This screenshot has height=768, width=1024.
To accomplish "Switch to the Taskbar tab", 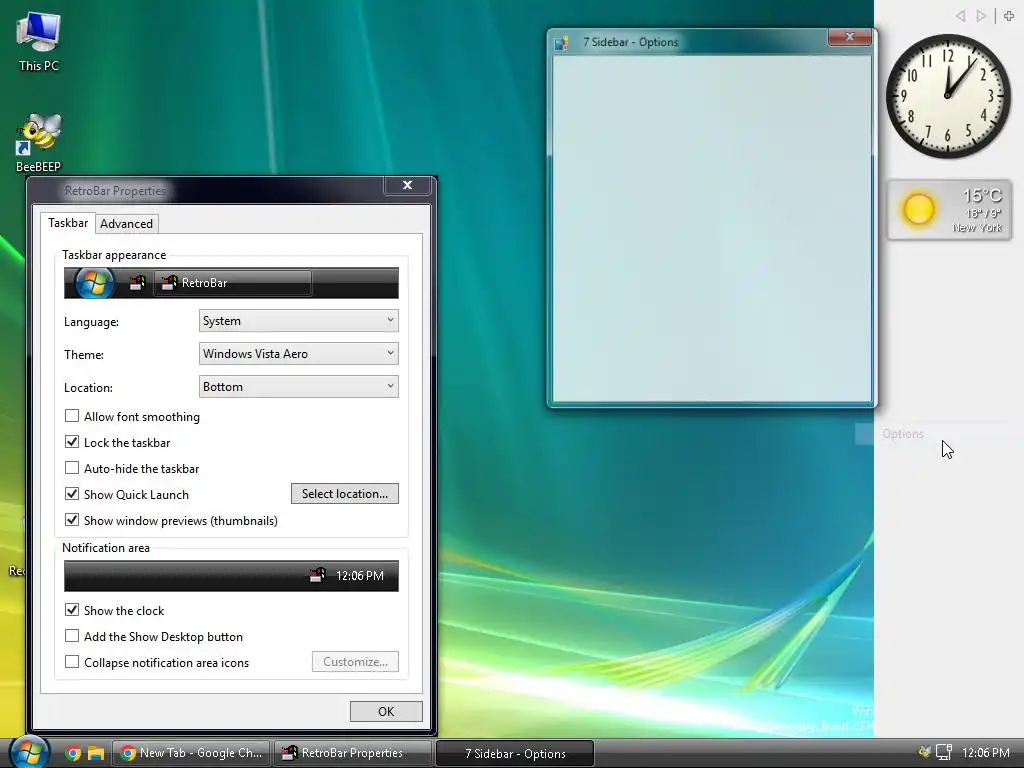I will click(68, 223).
